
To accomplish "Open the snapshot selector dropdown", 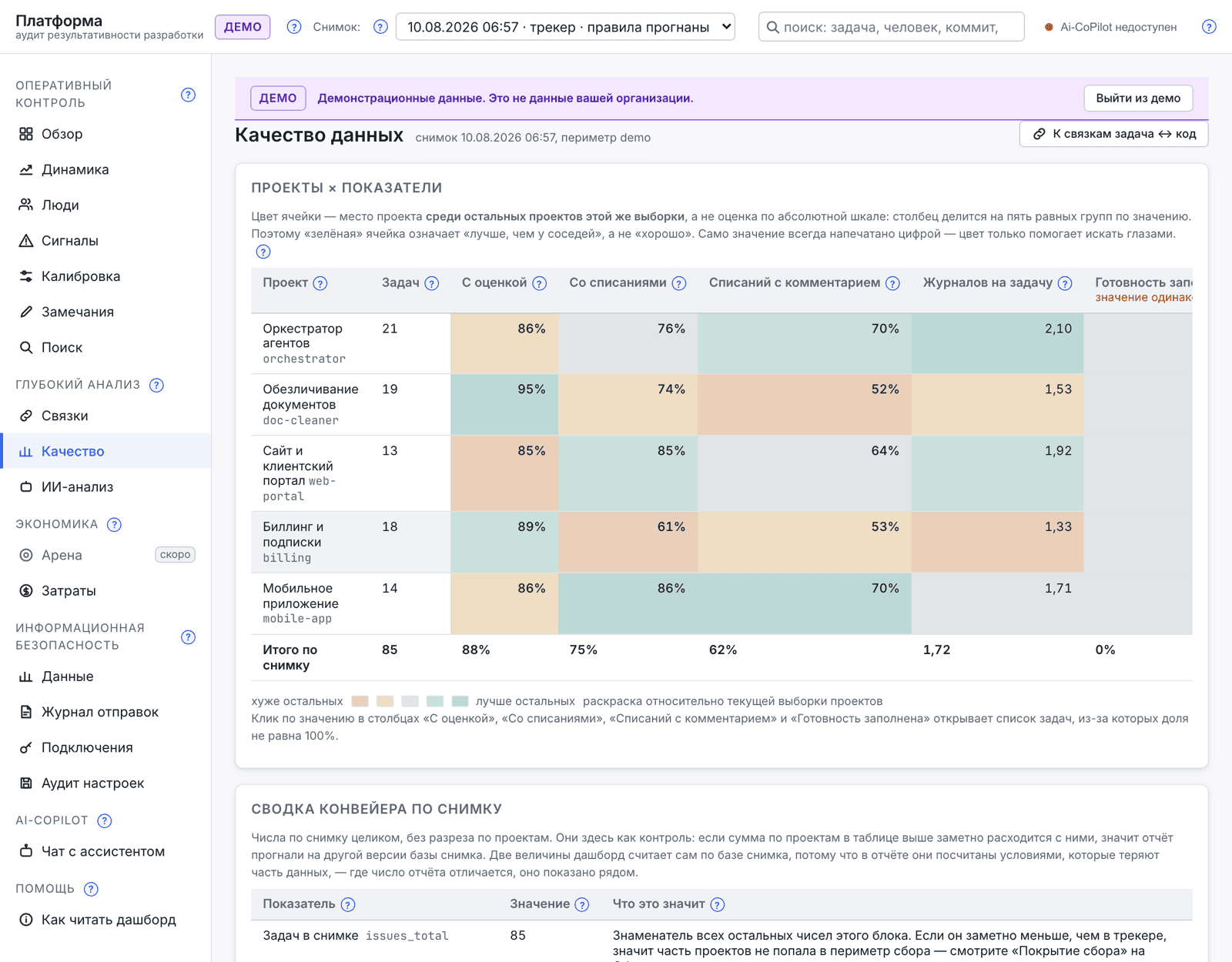I will 565,27.
